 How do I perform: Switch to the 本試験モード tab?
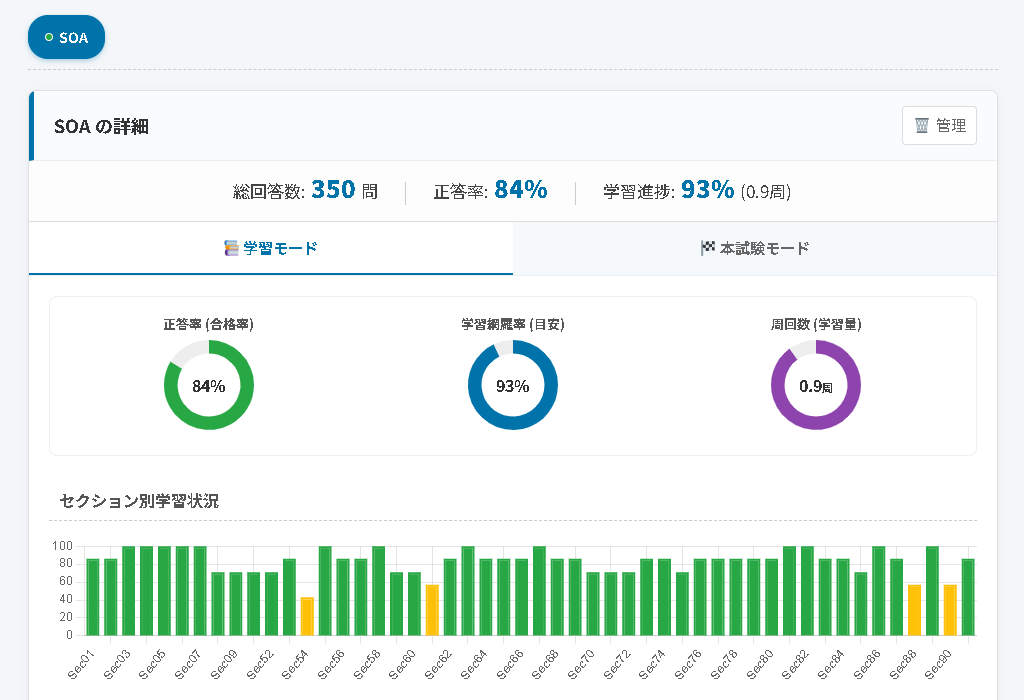point(755,248)
